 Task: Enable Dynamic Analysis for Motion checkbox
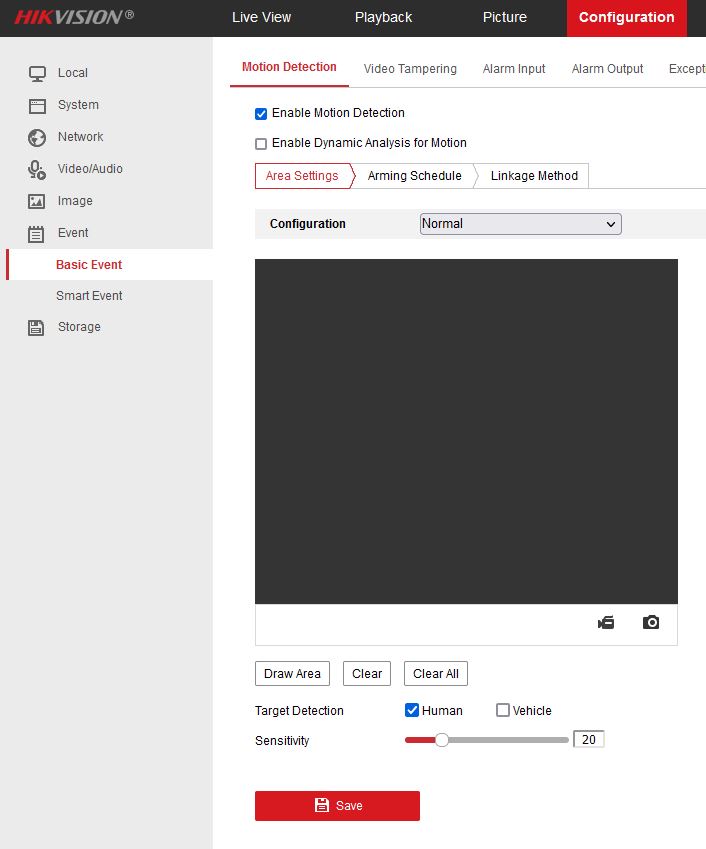pos(261,144)
